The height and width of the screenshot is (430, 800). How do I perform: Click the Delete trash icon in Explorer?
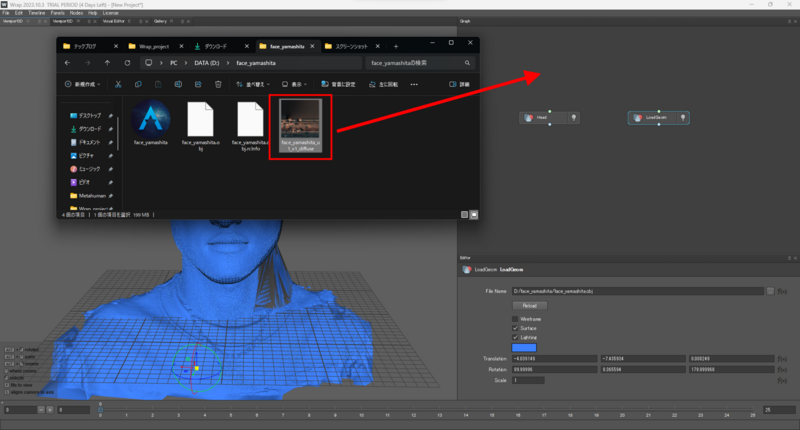[218, 84]
